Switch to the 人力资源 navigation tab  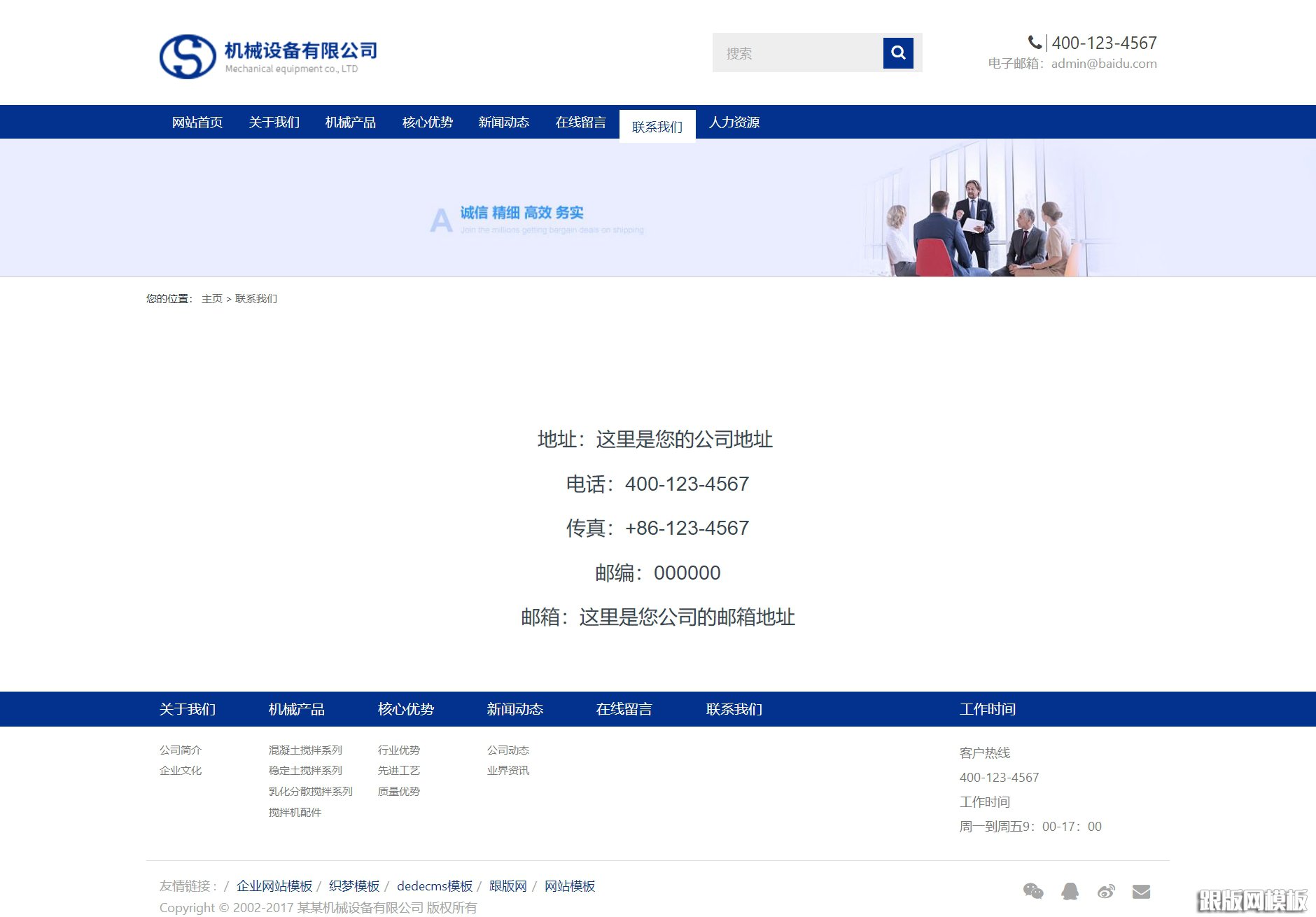pyautogui.click(x=735, y=122)
